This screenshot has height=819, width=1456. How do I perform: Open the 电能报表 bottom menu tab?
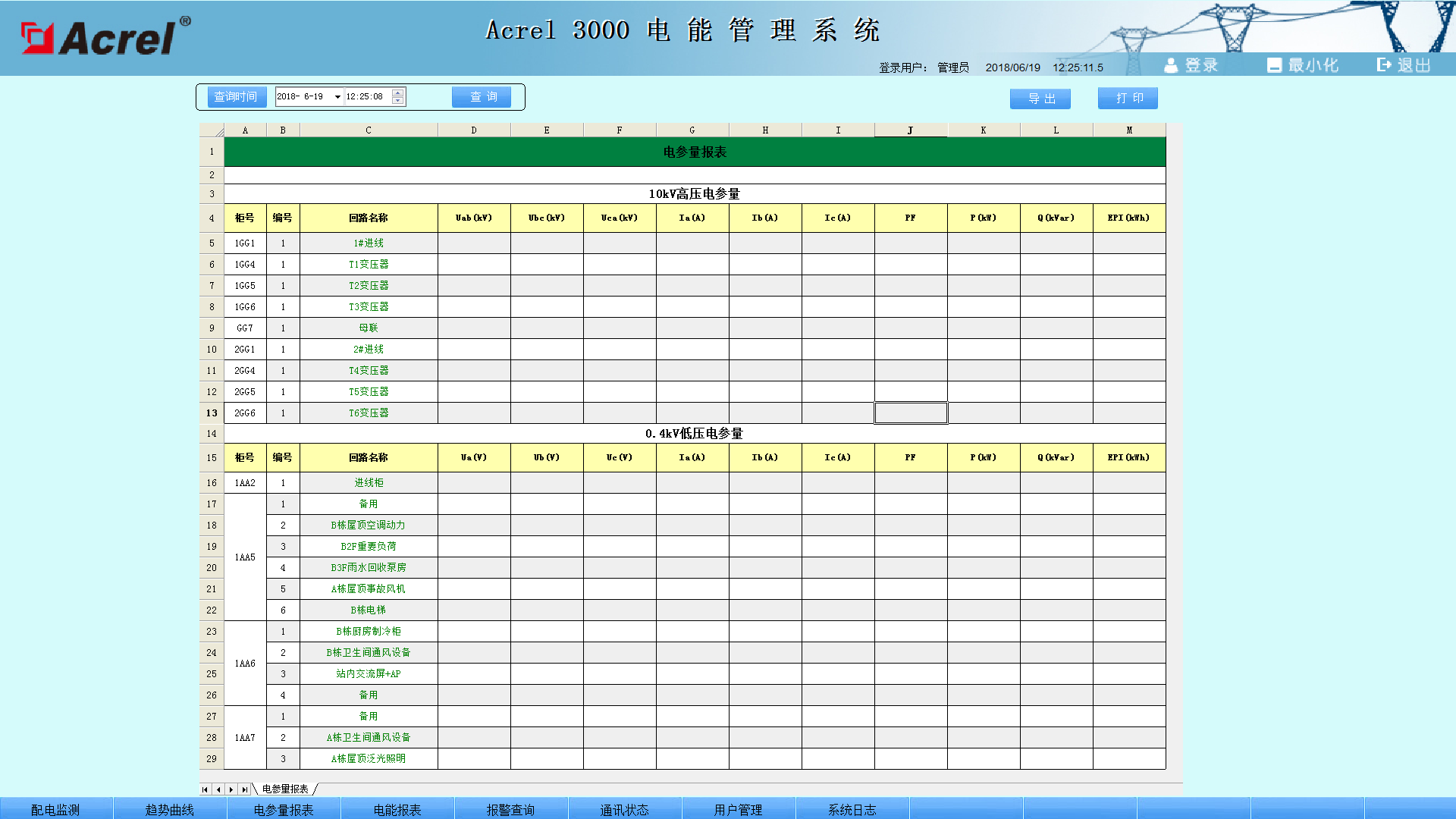pyautogui.click(x=397, y=809)
